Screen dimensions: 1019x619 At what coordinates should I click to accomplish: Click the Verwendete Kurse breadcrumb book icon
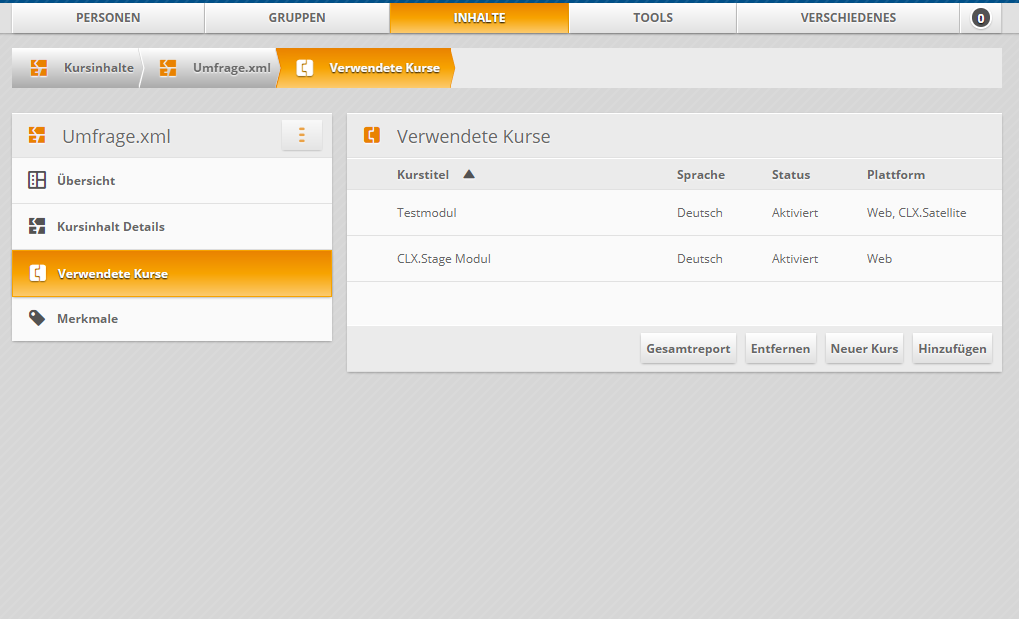[306, 68]
